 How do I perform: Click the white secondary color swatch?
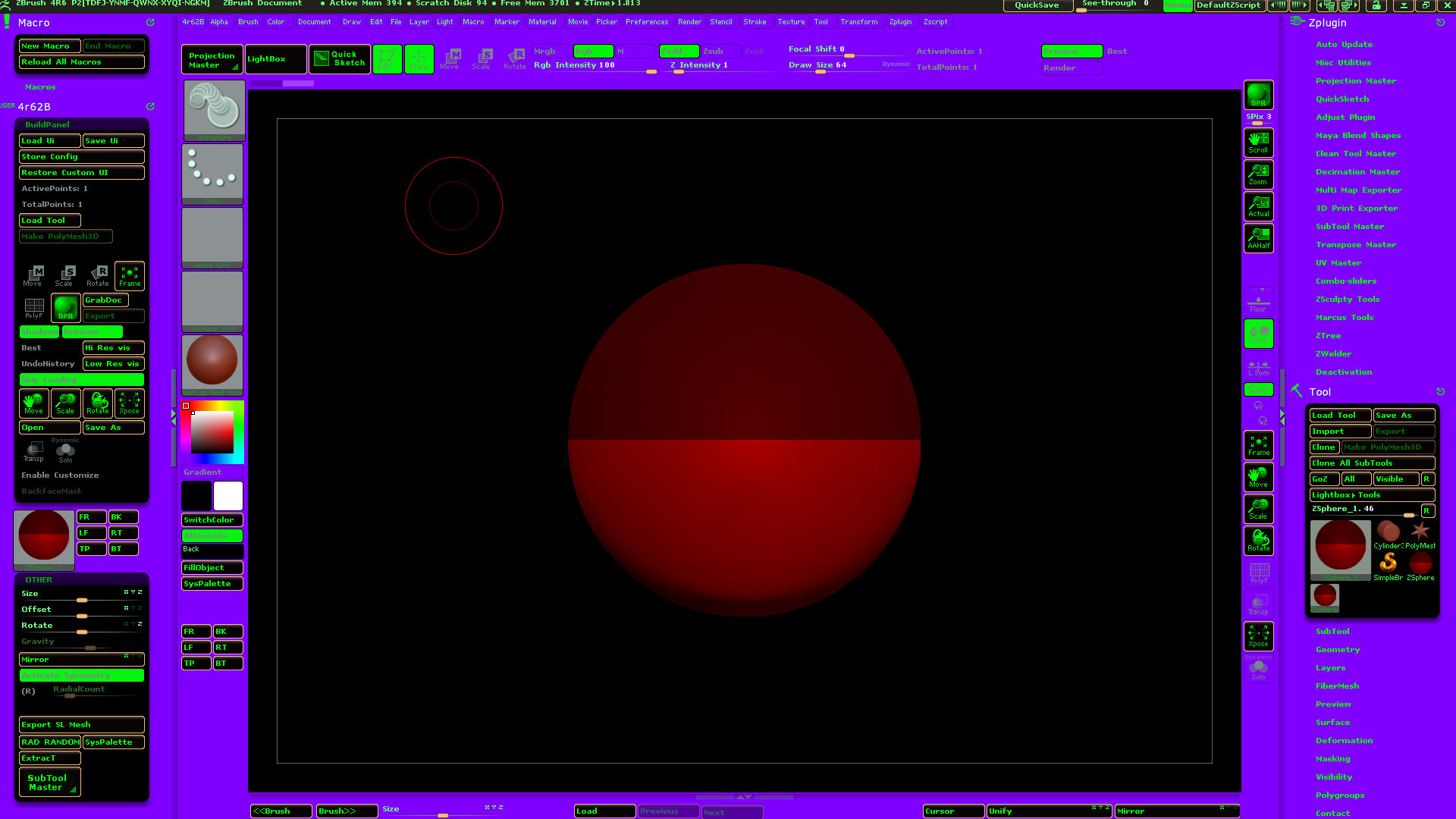pos(227,496)
